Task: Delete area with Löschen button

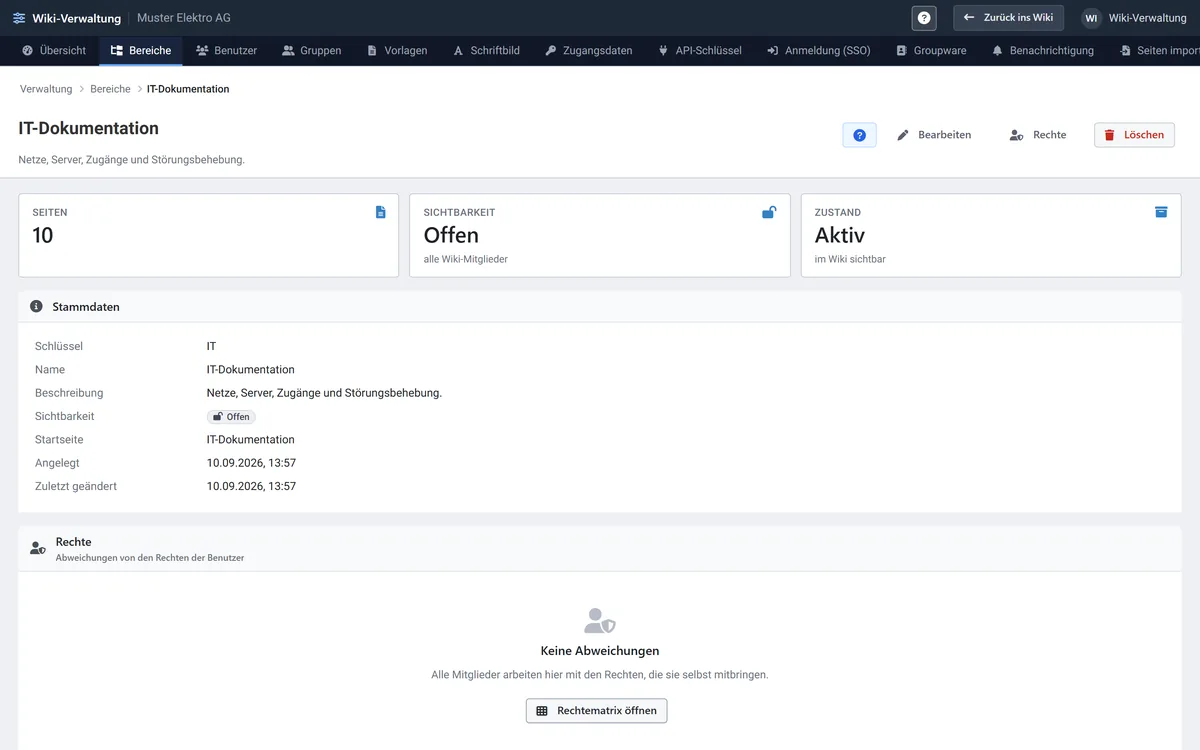Action: coord(1134,135)
